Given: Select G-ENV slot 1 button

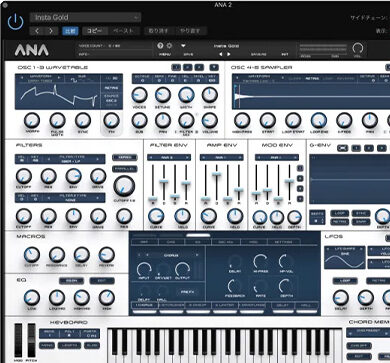Looking at the screenshot, I should coord(356,148).
